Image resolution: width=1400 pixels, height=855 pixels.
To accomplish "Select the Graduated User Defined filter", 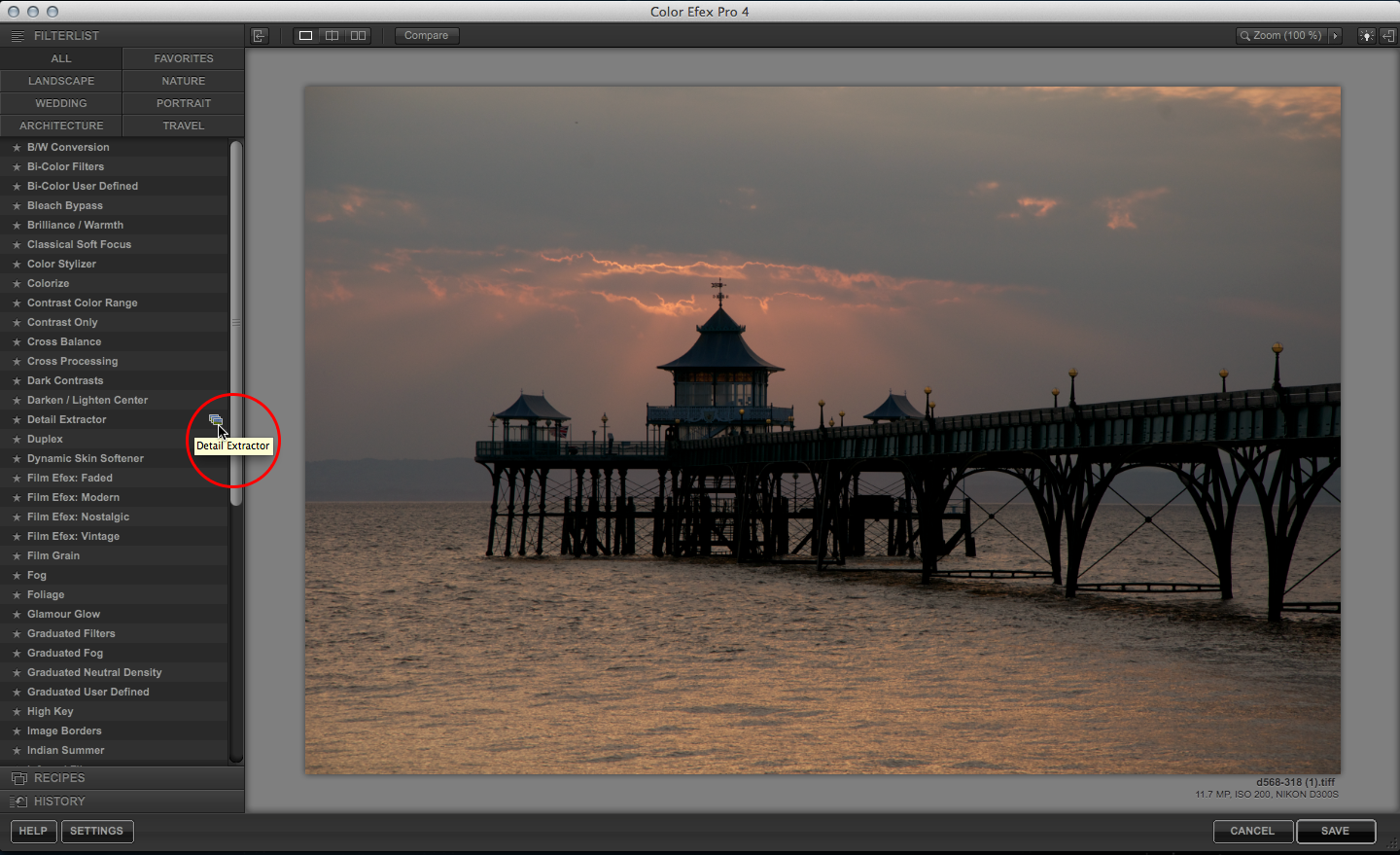I will click(114, 693).
